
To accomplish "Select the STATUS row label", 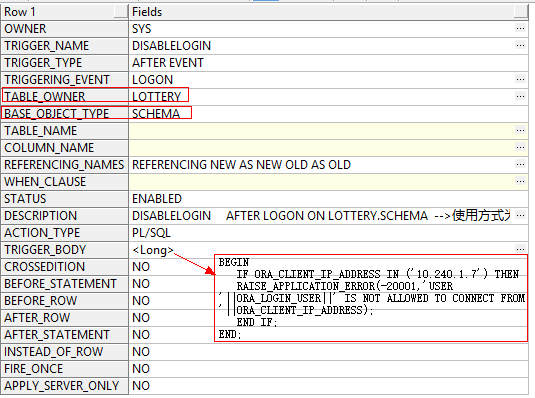I will [x=64, y=199].
